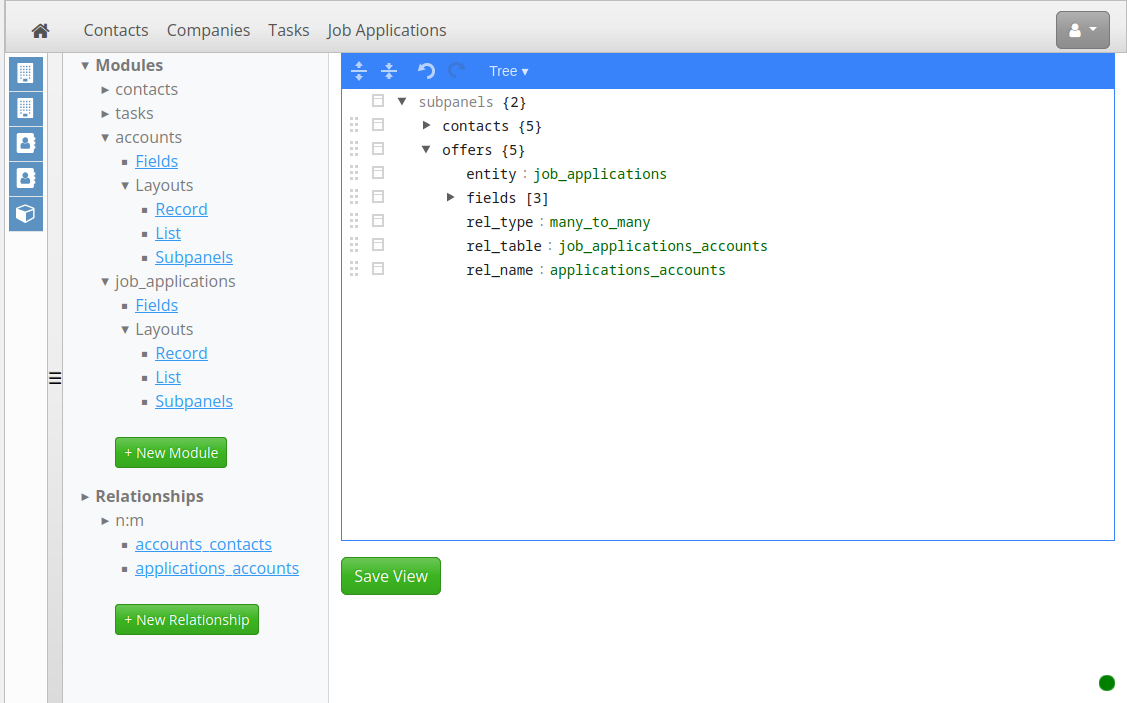Open the Companies menu item
The width and height of the screenshot is (1127, 703).
pos(208,30)
